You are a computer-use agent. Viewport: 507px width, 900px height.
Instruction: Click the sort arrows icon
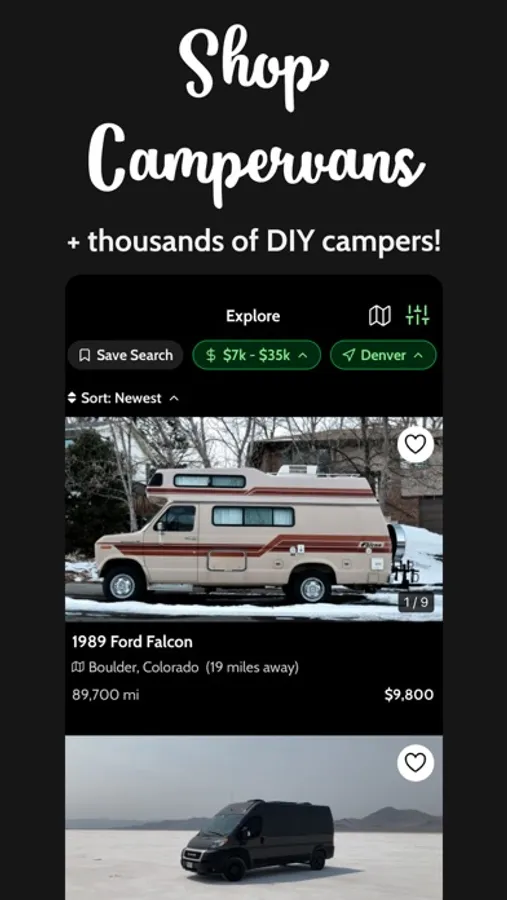tap(72, 398)
